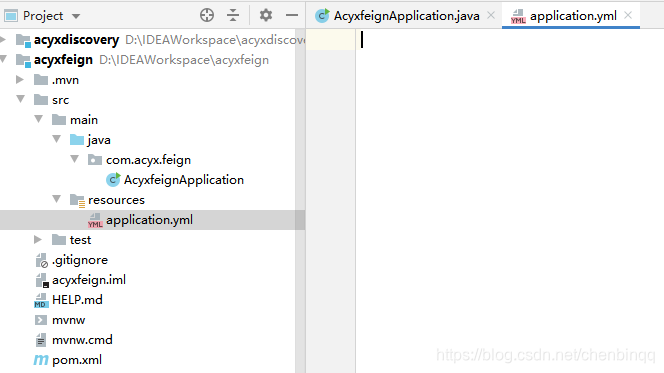The image size is (664, 373).
Task: Click the editor line gutter
Action: click(331, 201)
